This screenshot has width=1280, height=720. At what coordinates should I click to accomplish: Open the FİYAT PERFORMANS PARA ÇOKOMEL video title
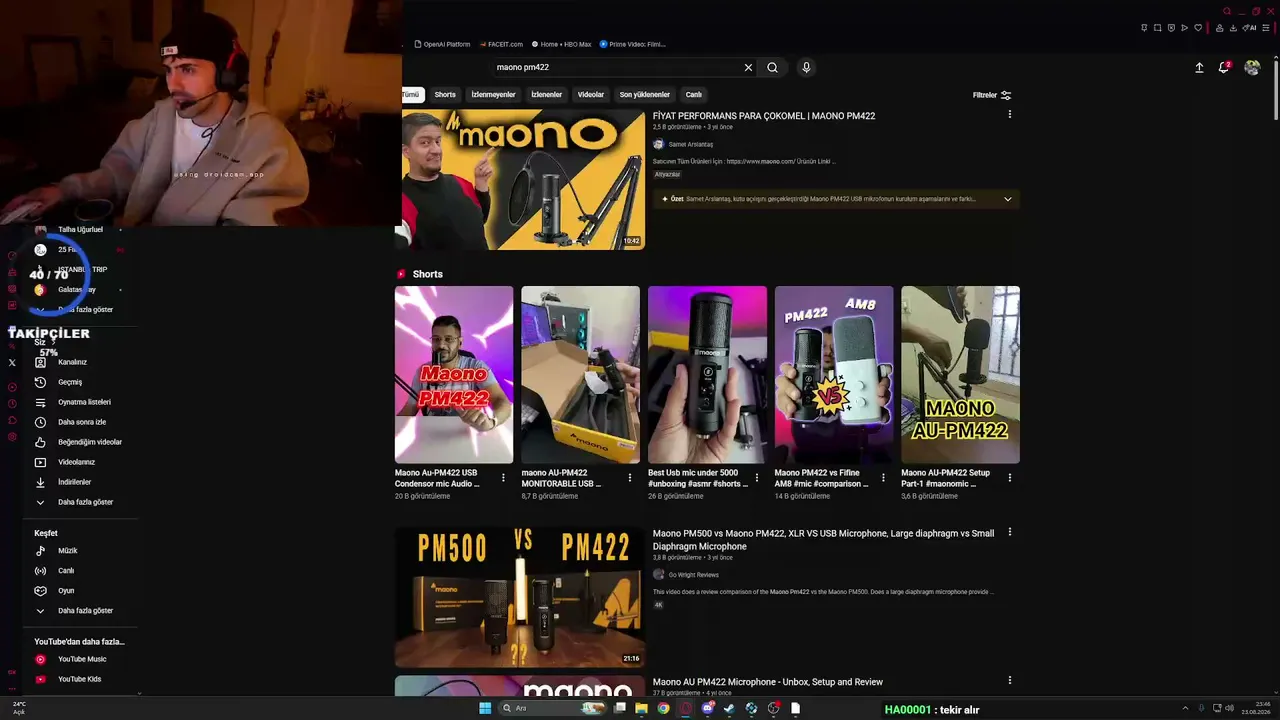click(x=764, y=116)
